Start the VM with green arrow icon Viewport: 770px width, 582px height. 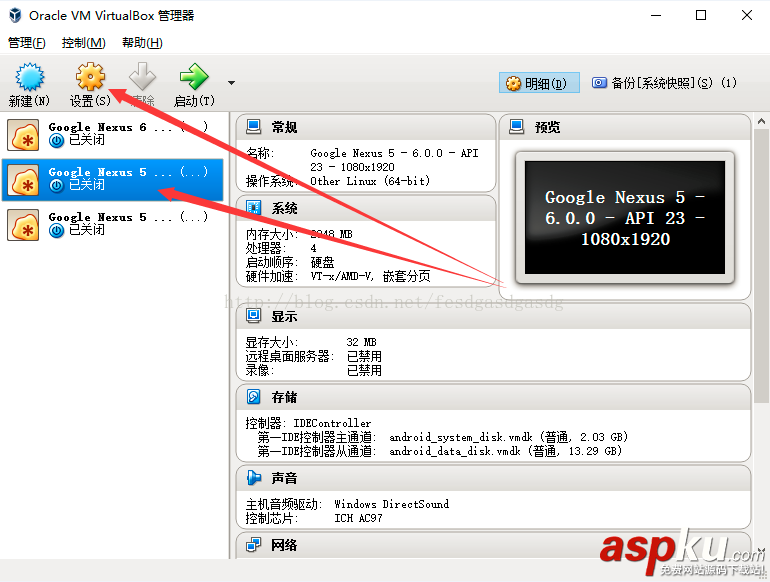pos(194,77)
